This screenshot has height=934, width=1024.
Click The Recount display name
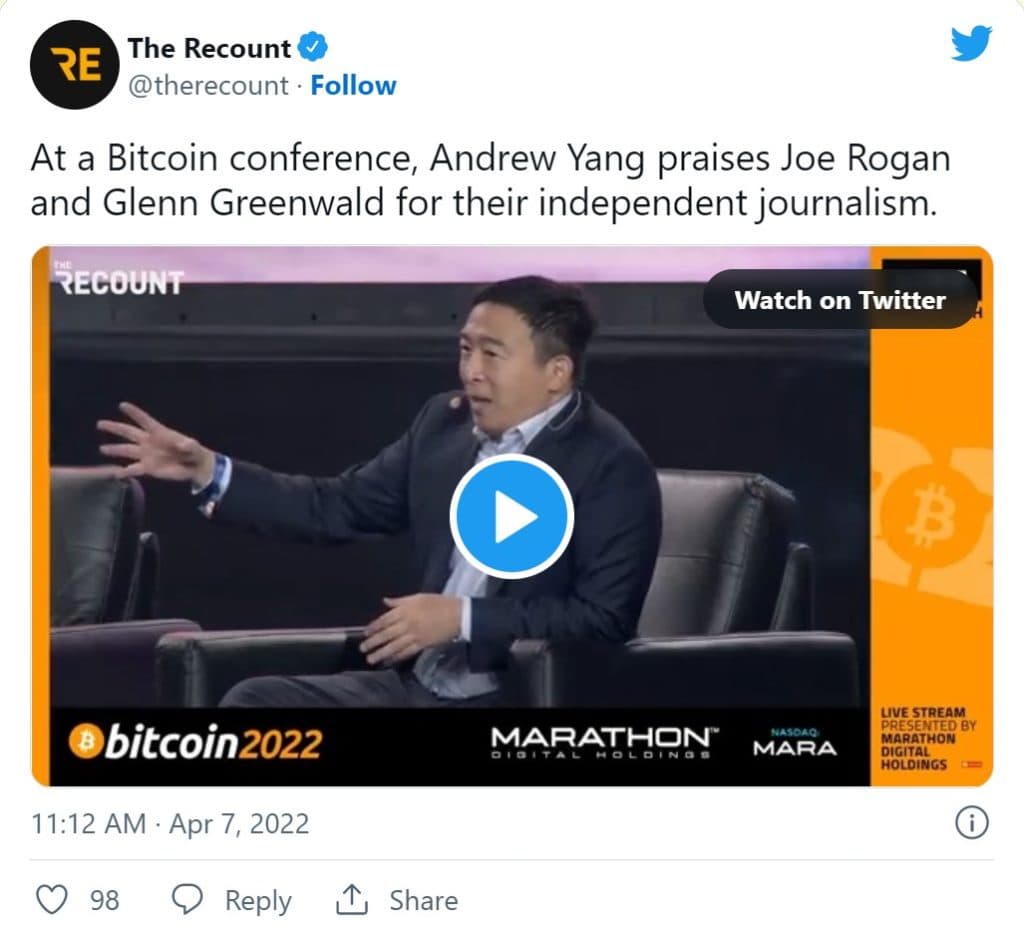pyautogui.click(x=209, y=48)
